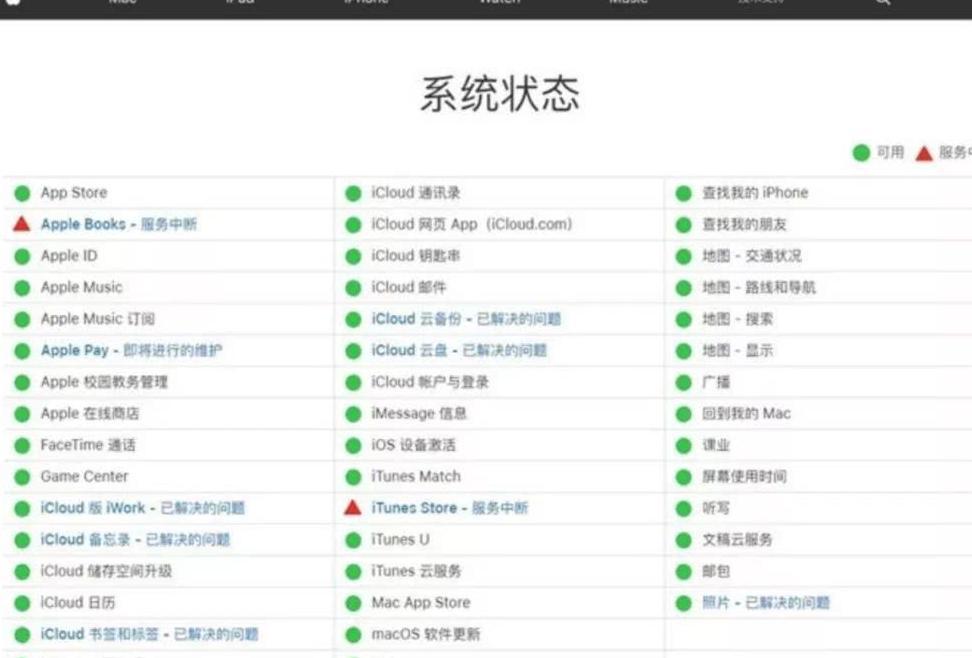Open the iCloud 备忘录 已解决的问题 link
972x658 pixels.
tap(135, 540)
